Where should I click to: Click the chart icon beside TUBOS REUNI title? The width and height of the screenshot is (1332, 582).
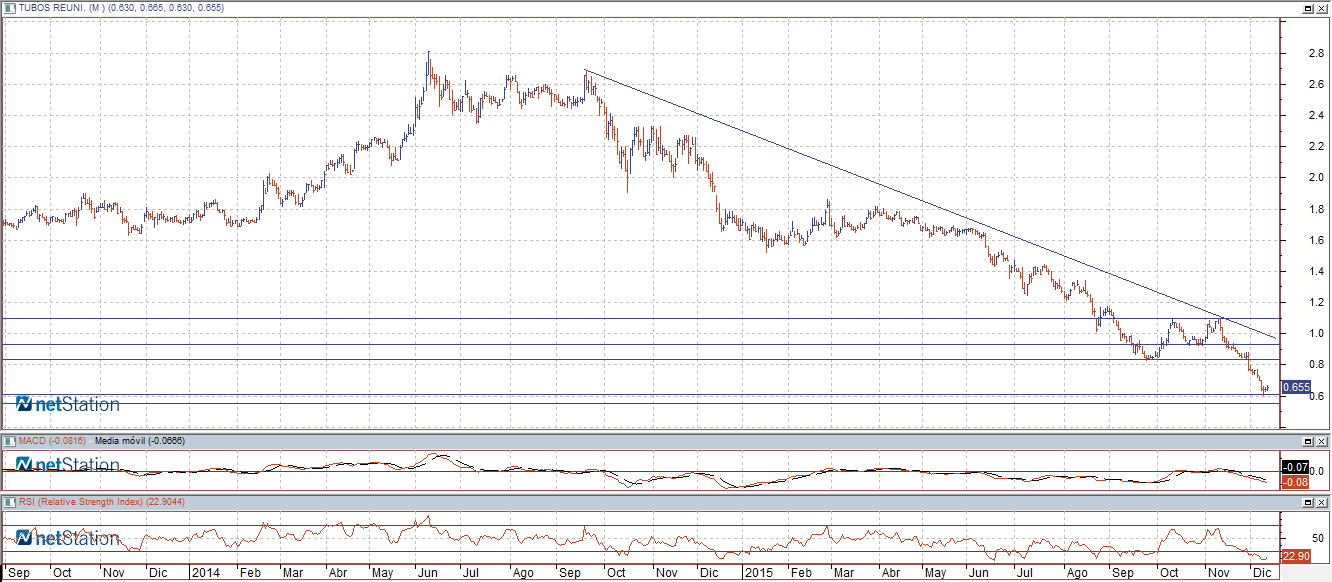click(8, 8)
